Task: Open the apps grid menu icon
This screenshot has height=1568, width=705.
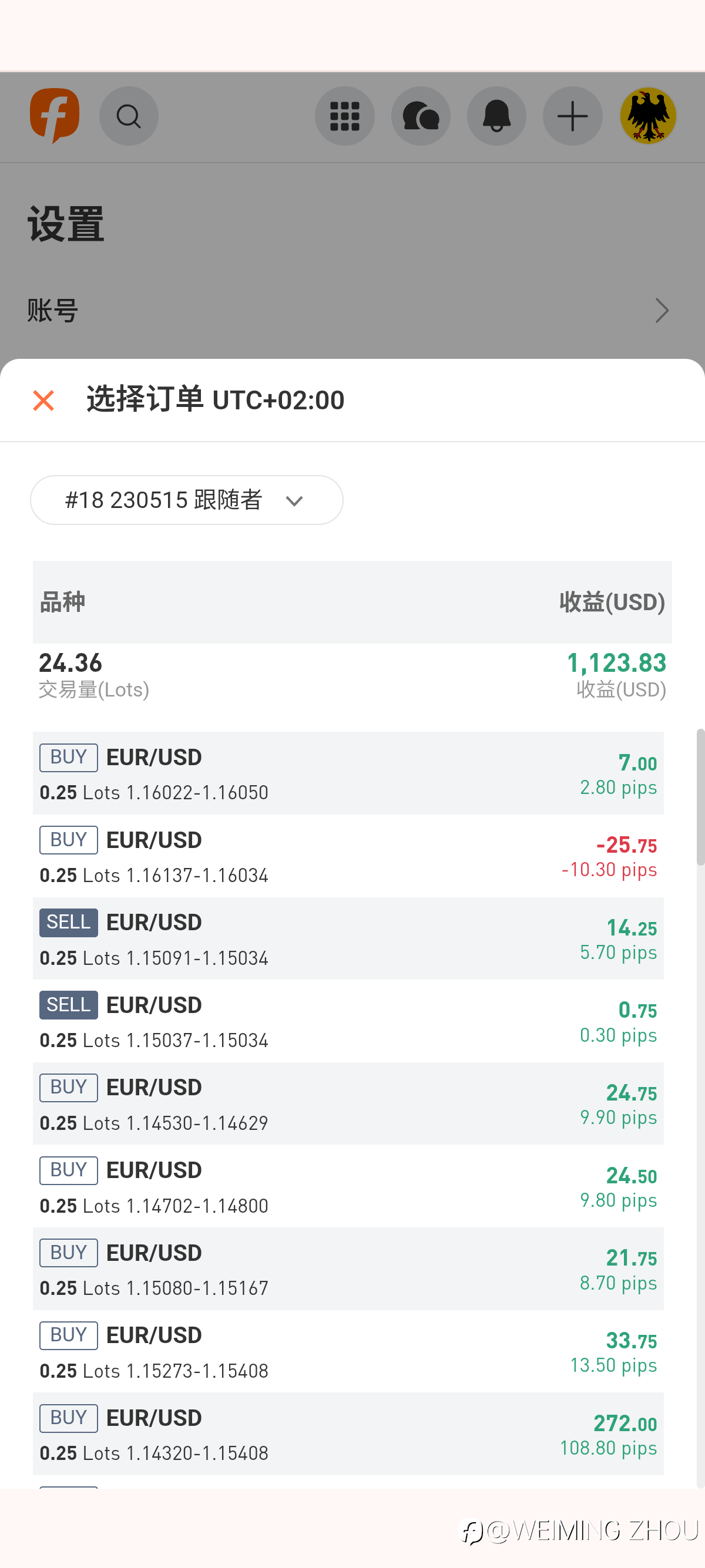Action: click(345, 116)
